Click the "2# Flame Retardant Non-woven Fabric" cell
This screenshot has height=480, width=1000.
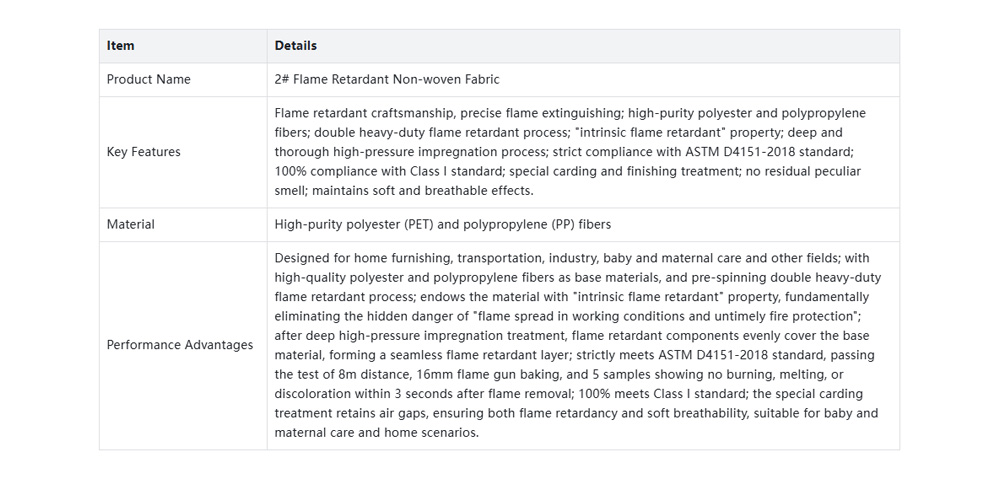click(387, 80)
